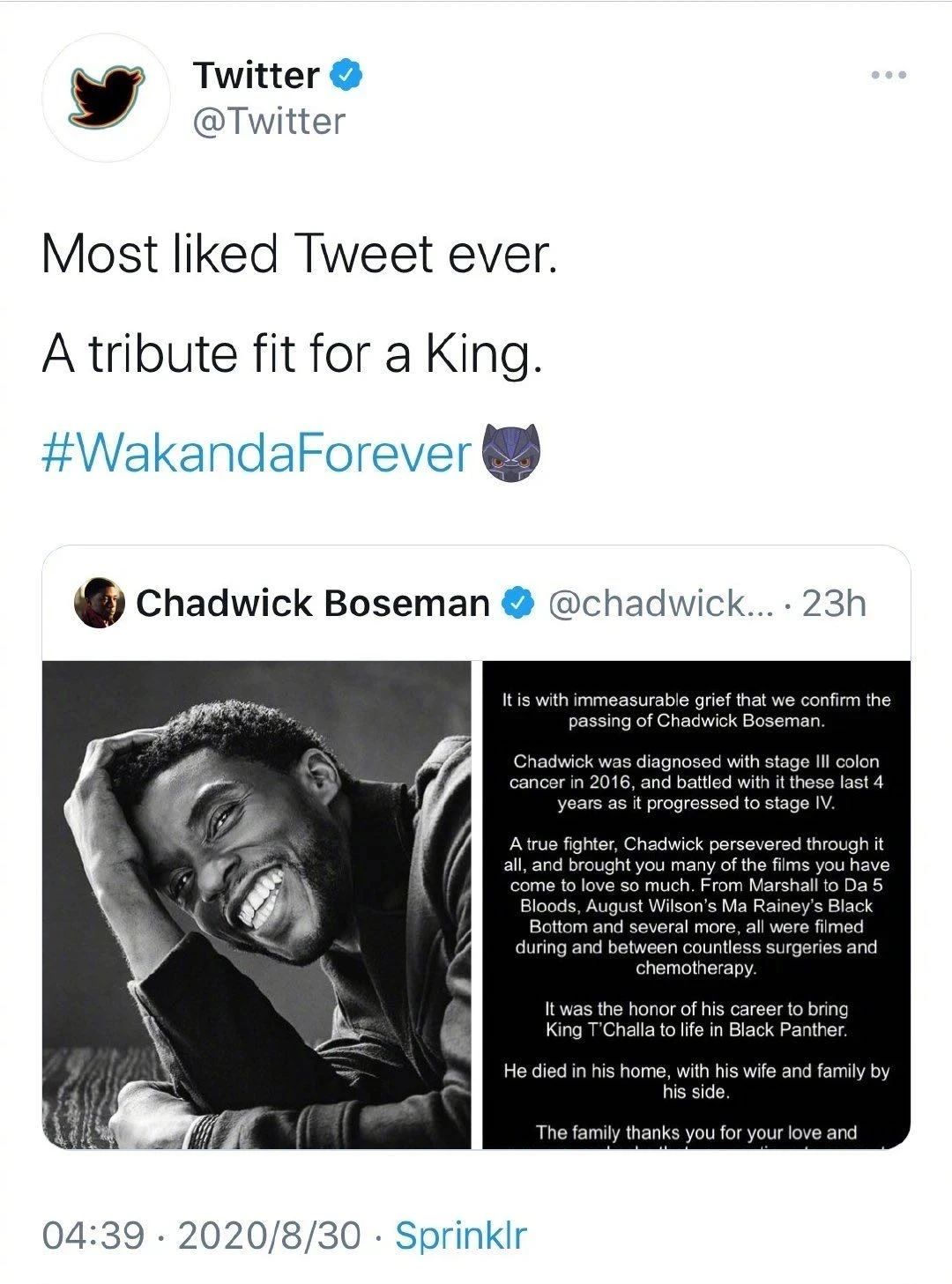The image size is (952, 1284).
Task: Click the three-dot more options menu
Action: [888, 75]
